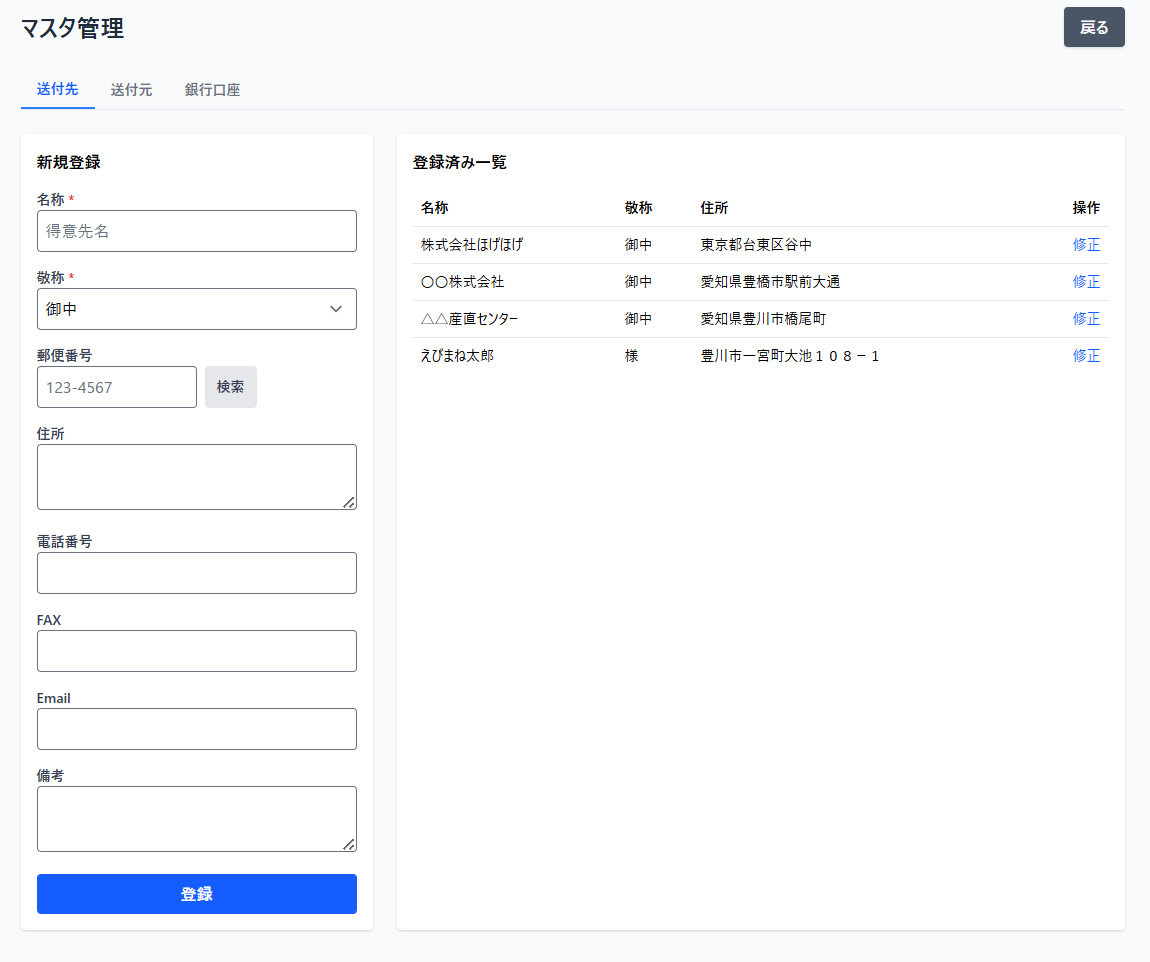This screenshot has width=1150, height=962.
Task: Click into the 備考 text area
Action: click(x=196, y=818)
